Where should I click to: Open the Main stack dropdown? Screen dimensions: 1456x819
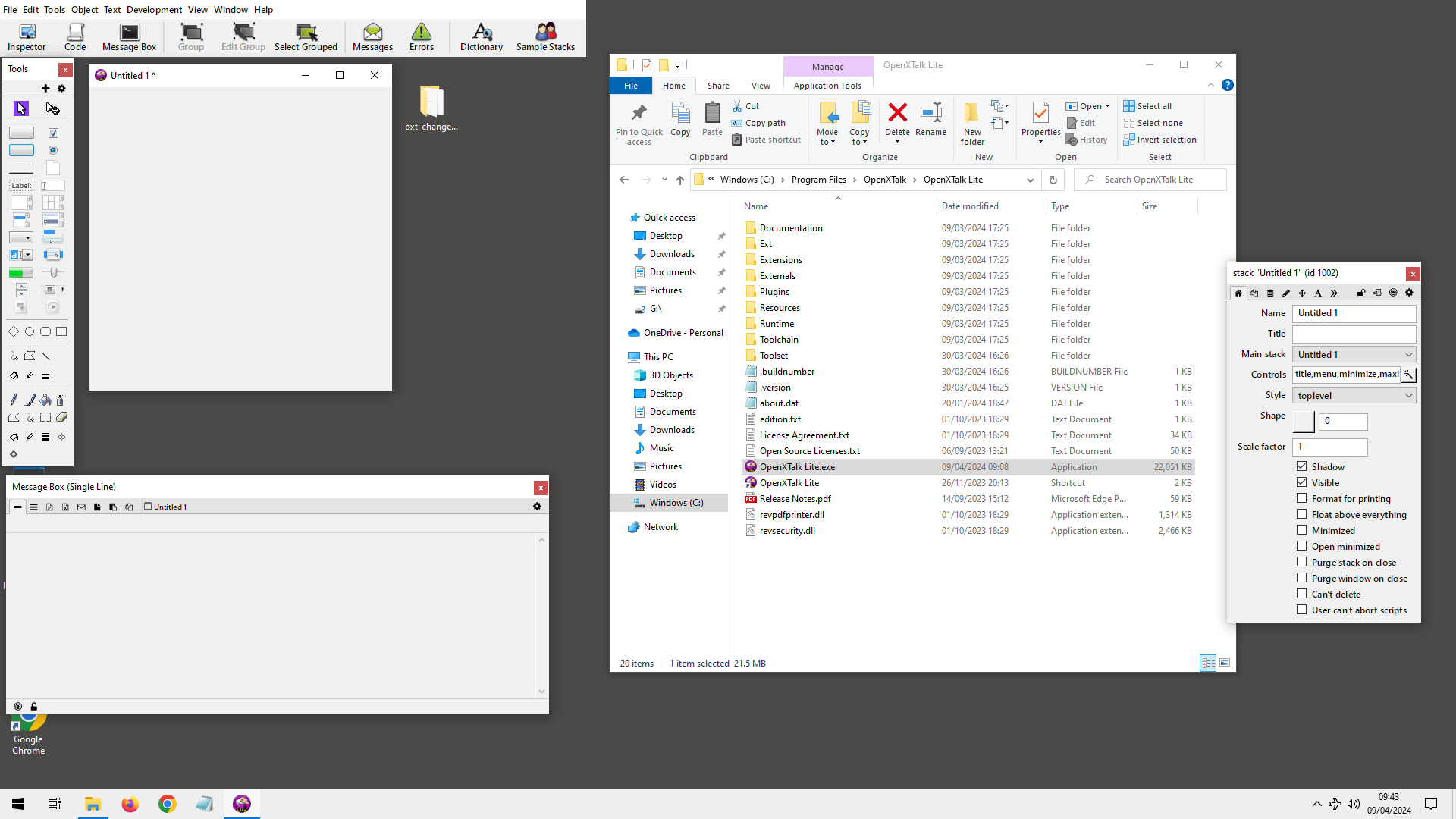[x=1354, y=354]
